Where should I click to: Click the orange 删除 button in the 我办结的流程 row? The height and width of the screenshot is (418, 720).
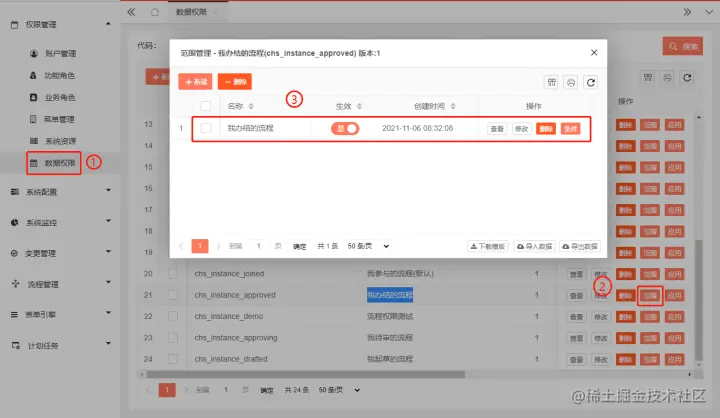click(x=546, y=129)
